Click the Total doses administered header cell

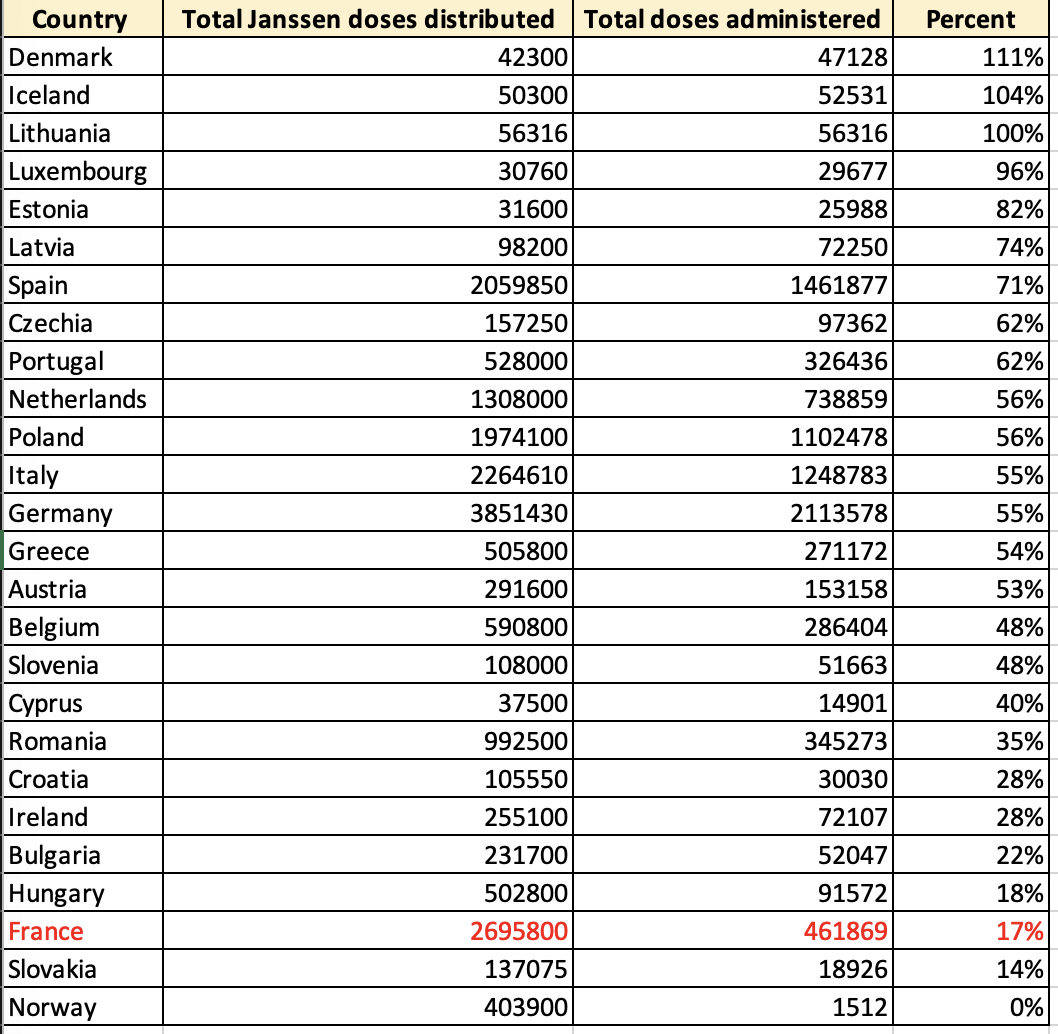(732, 19)
